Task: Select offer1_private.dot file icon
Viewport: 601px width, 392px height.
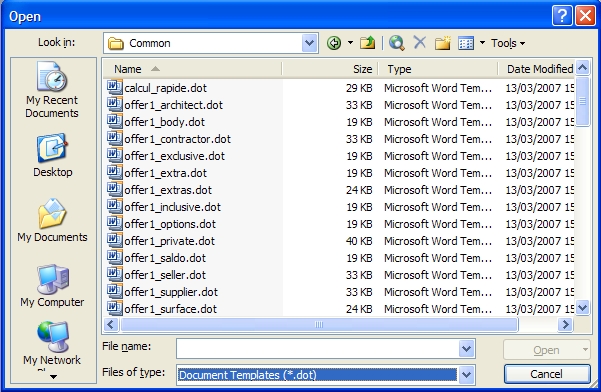Action: click(x=115, y=240)
